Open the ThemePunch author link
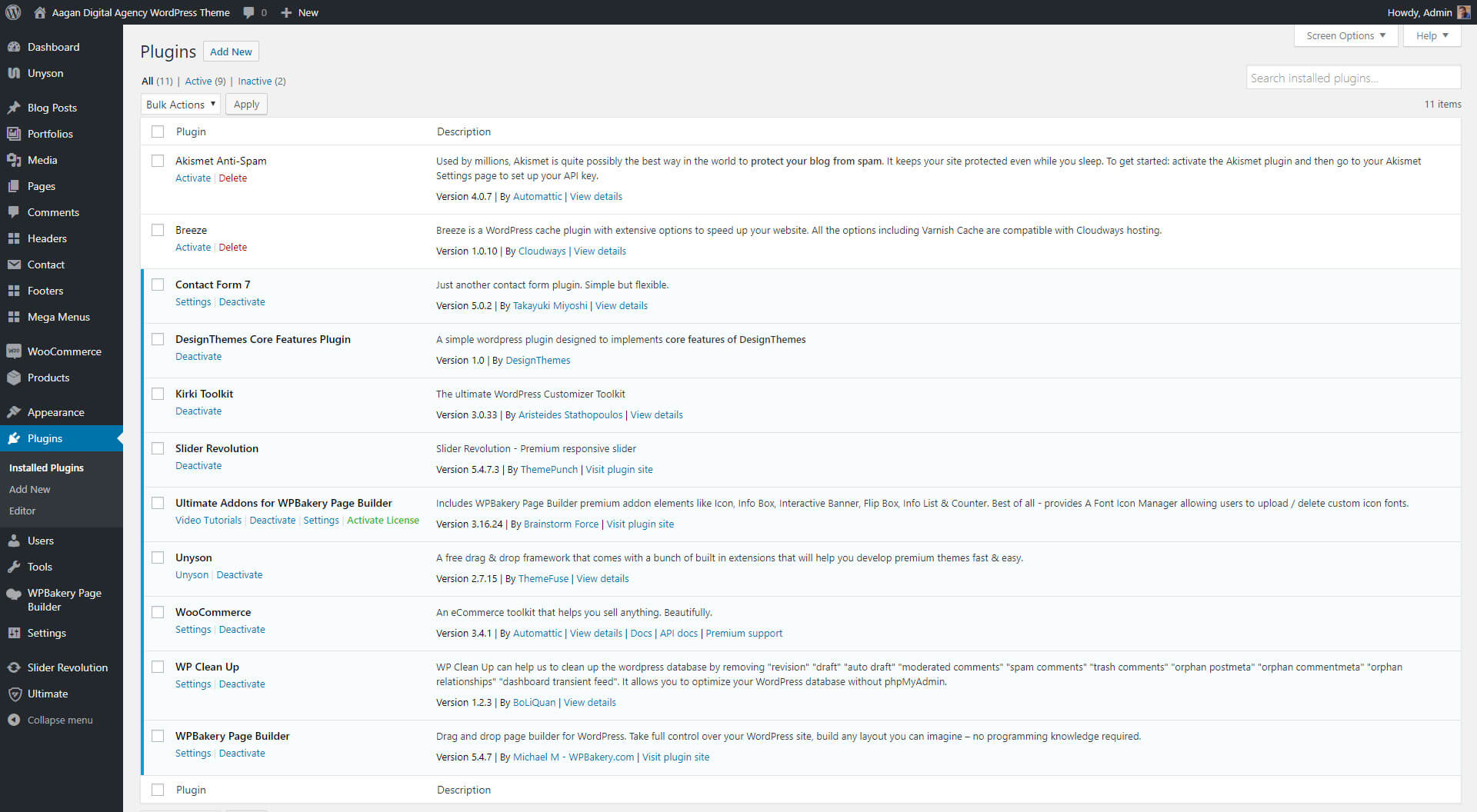Viewport: 1477px width, 812px height. [549, 470]
